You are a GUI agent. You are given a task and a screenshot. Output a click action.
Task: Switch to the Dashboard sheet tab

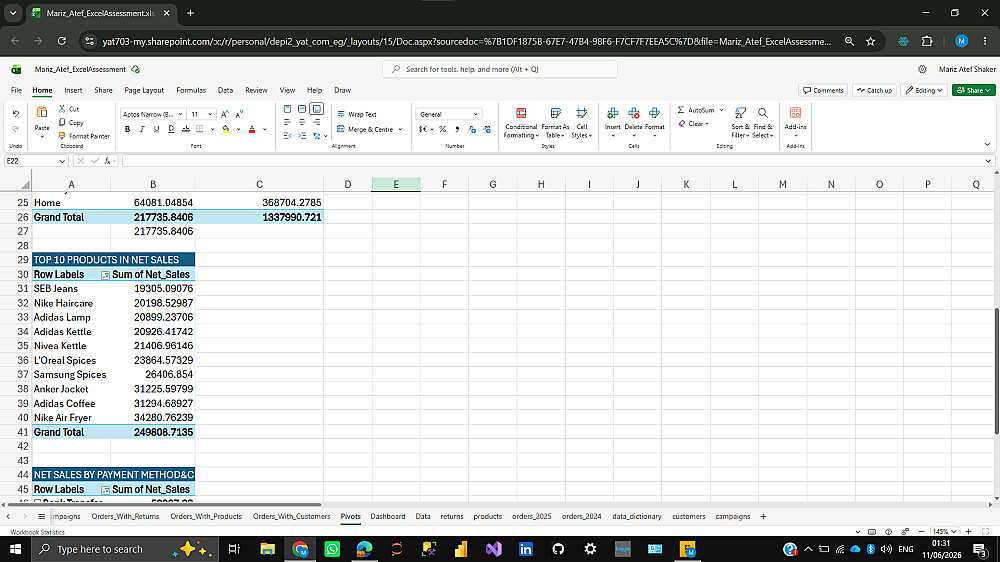[x=388, y=516]
